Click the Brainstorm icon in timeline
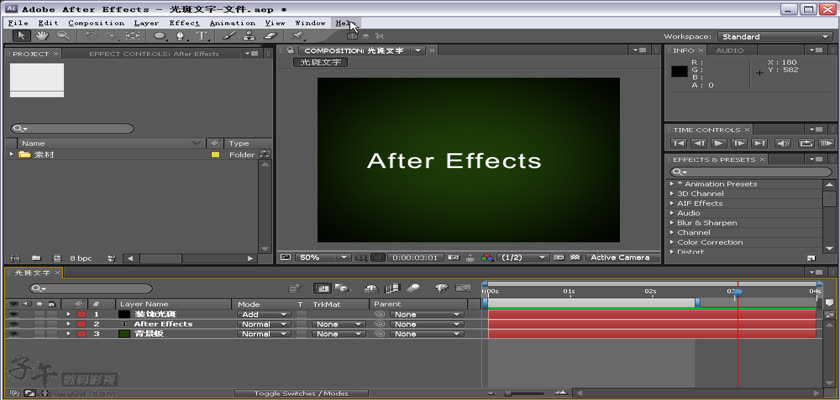 (x=441, y=289)
